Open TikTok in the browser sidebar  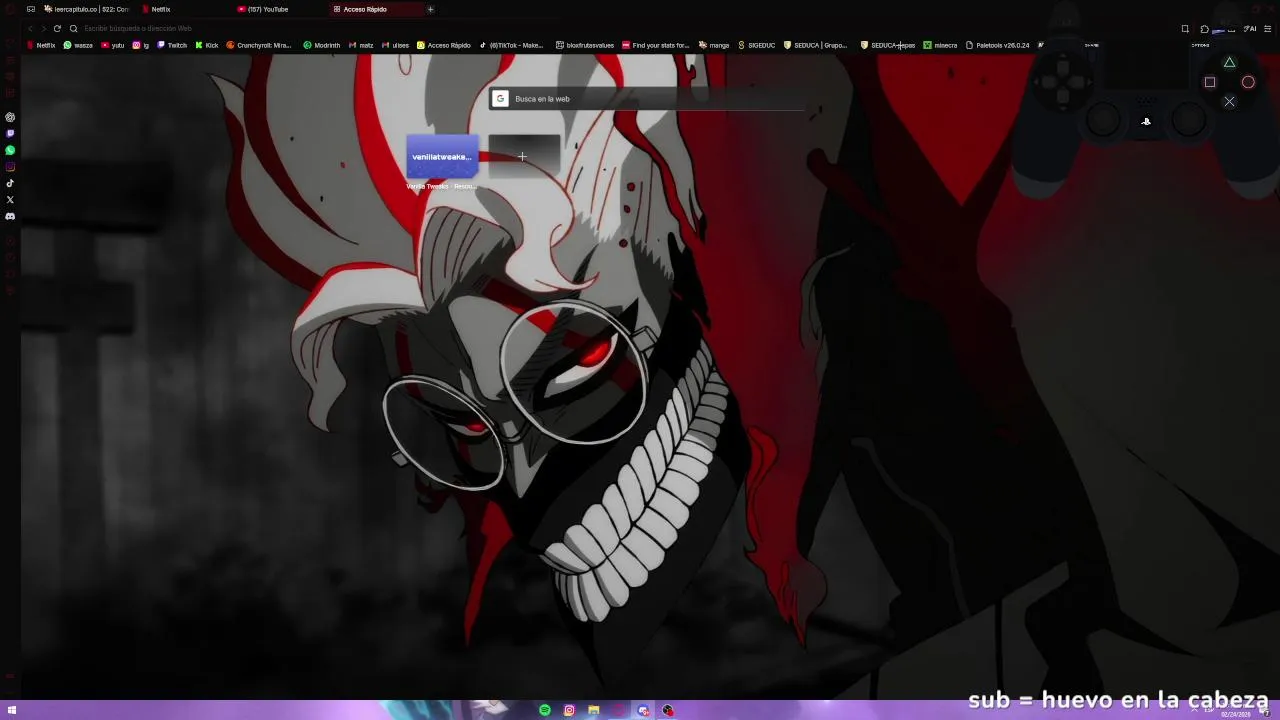coord(10,183)
